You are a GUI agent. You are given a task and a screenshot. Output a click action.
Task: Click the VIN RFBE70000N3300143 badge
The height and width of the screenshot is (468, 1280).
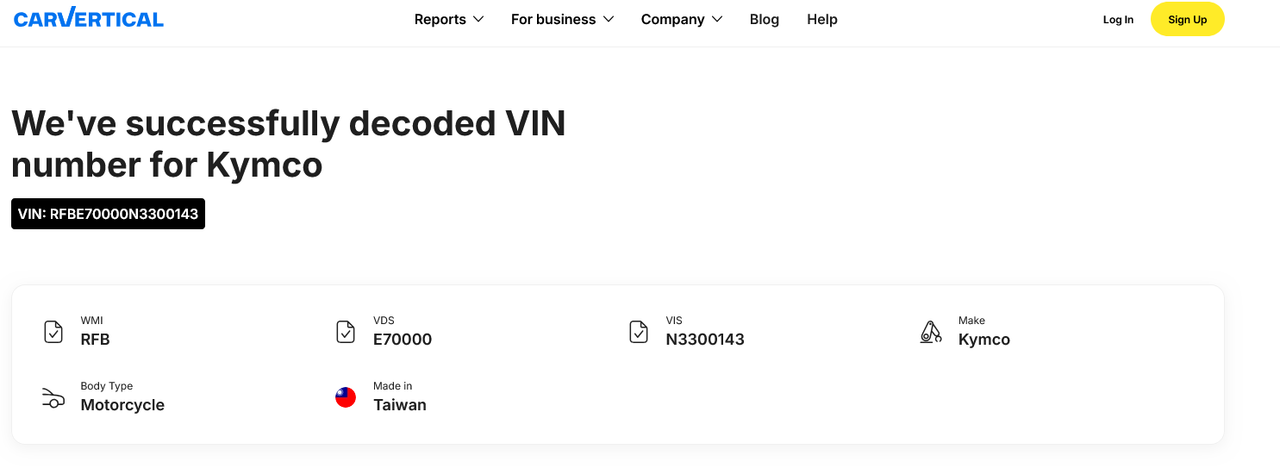(108, 214)
